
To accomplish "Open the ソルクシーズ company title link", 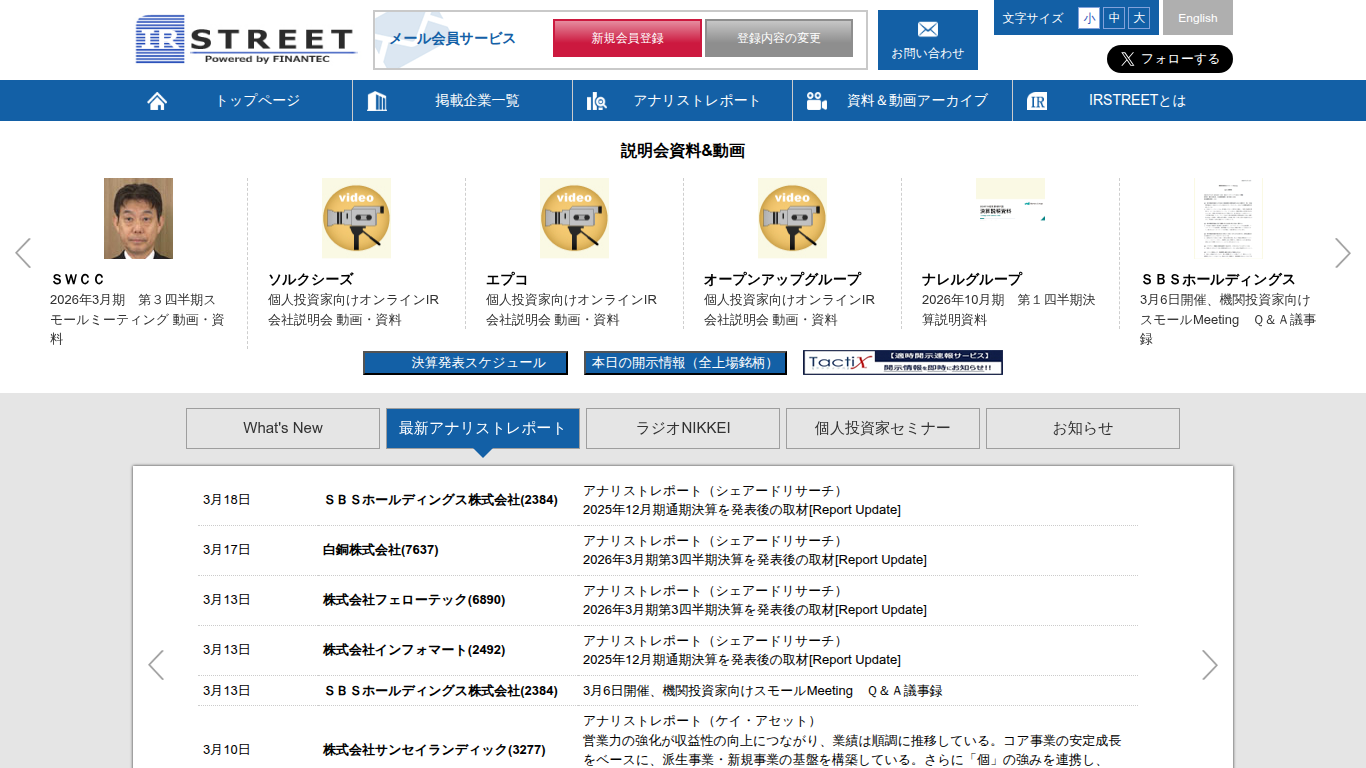I will [310, 279].
